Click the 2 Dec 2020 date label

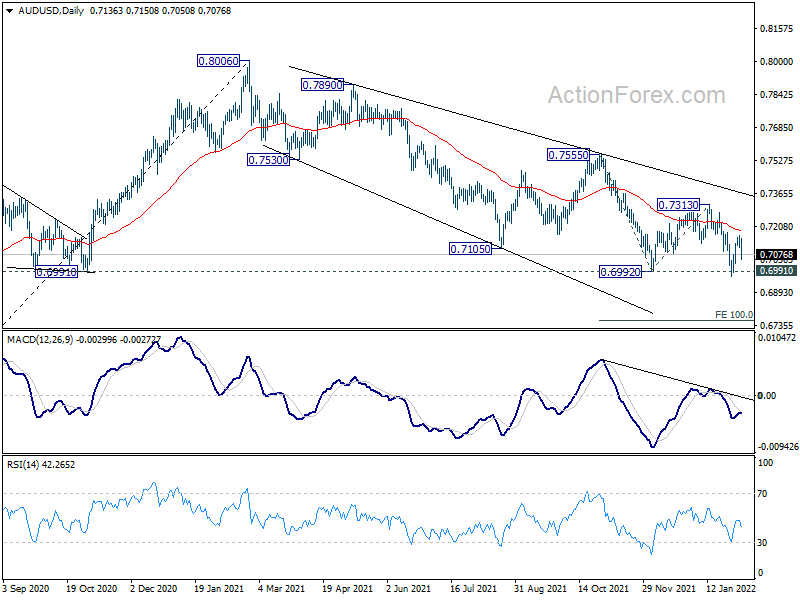pyautogui.click(x=154, y=588)
